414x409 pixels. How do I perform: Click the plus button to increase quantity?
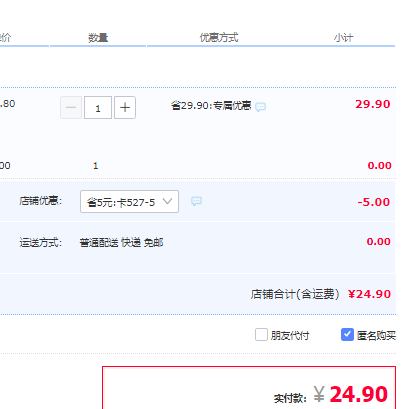(x=125, y=108)
